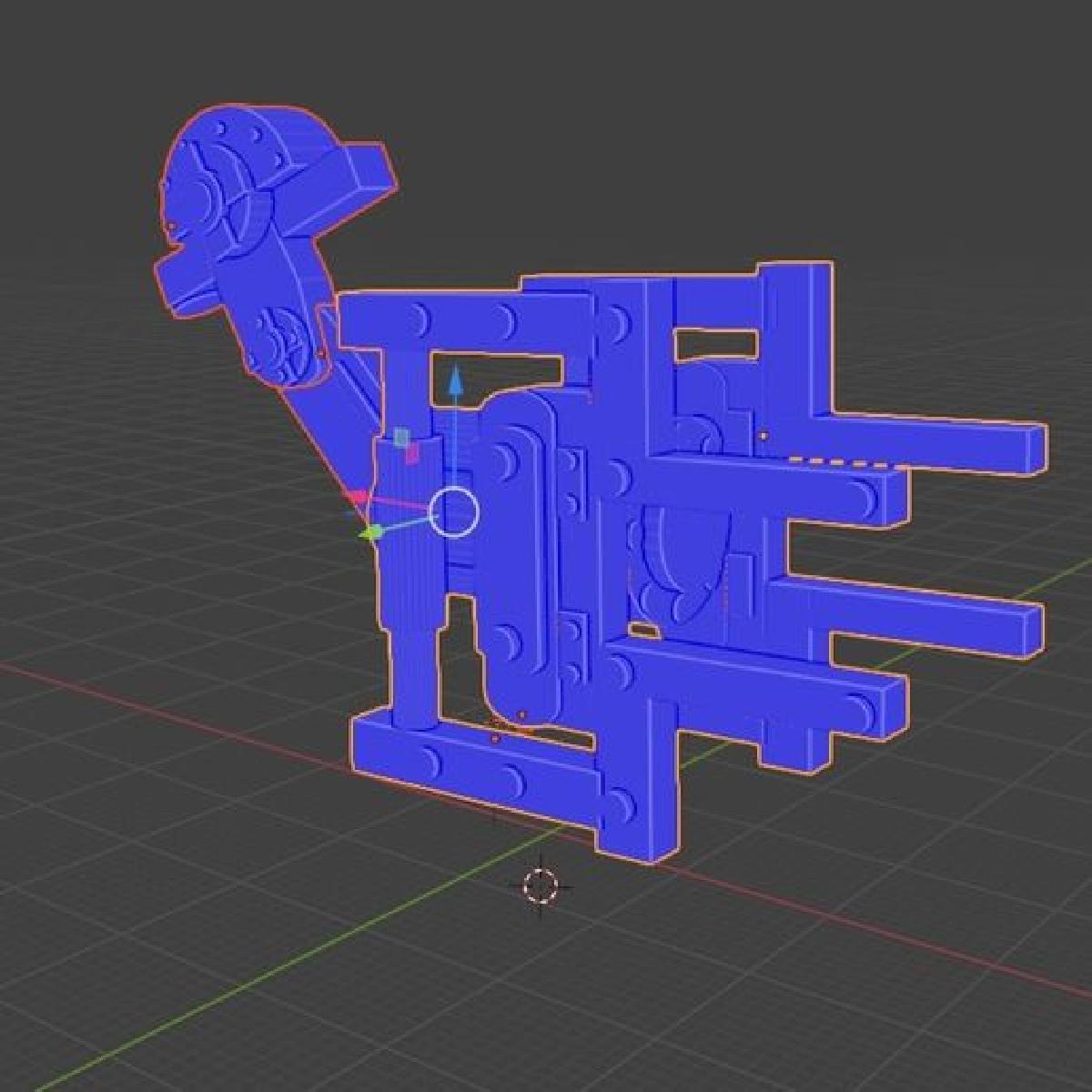1092x1092 pixels.
Task: Click the magenta plane handle square on gizmo
Action: (412, 453)
